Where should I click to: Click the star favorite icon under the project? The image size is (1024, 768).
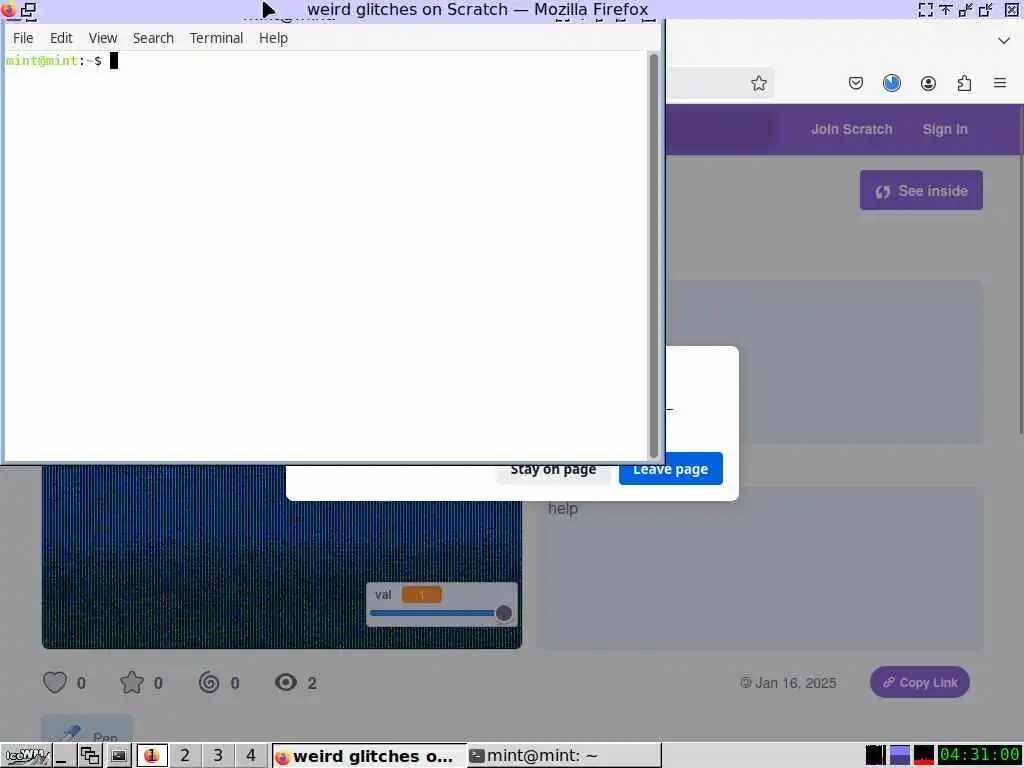tap(132, 682)
